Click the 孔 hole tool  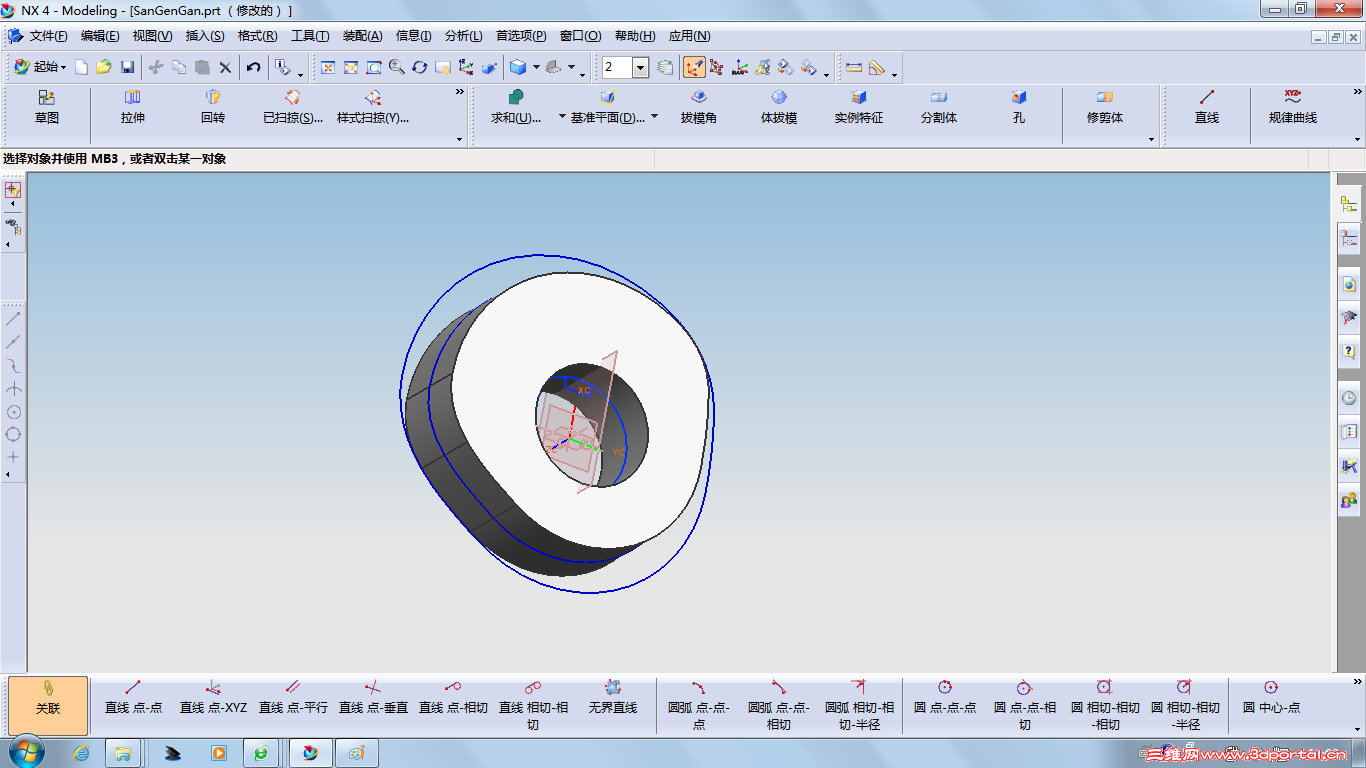[1019, 108]
